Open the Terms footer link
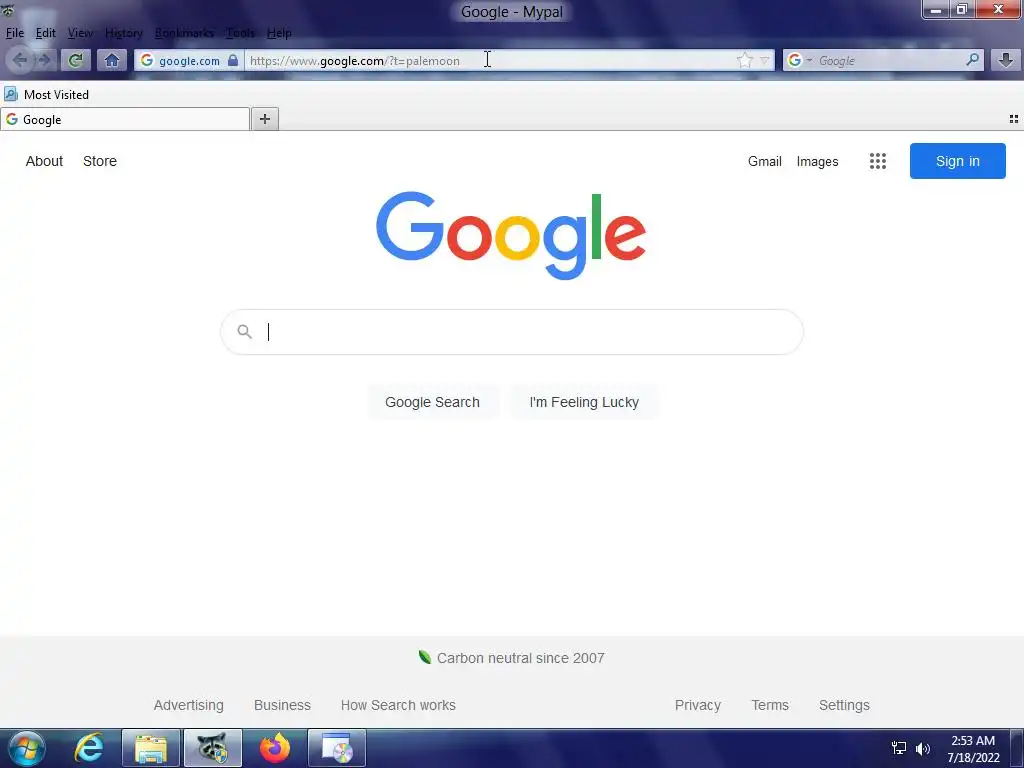The height and width of the screenshot is (768, 1024). pos(770,705)
